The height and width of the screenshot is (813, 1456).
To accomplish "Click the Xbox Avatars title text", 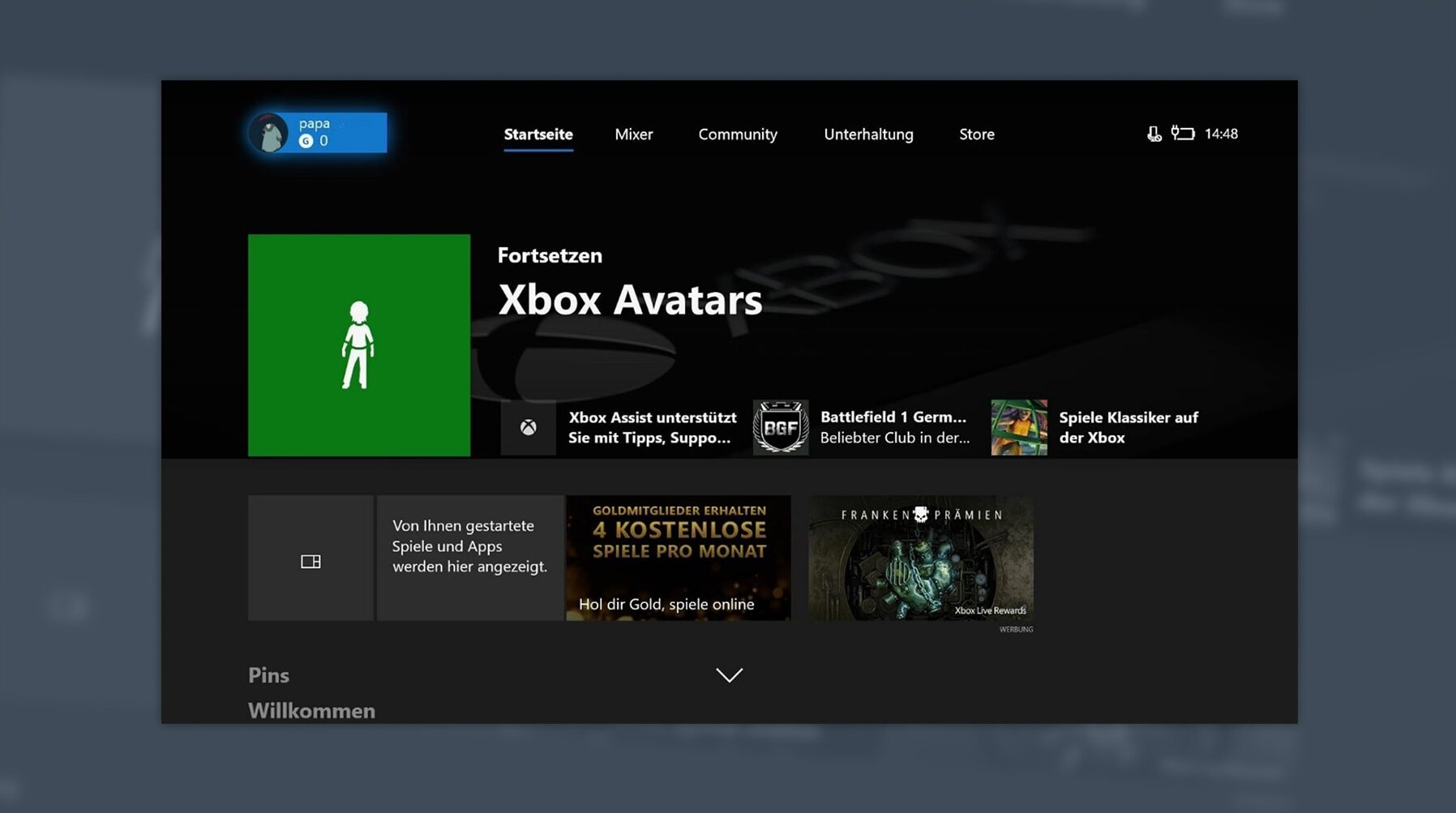I will pyautogui.click(x=630, y=300).
